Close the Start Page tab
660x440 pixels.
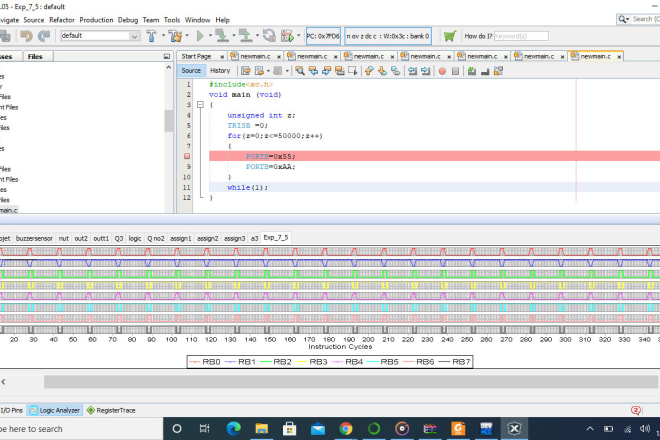(x=222, y=56)
